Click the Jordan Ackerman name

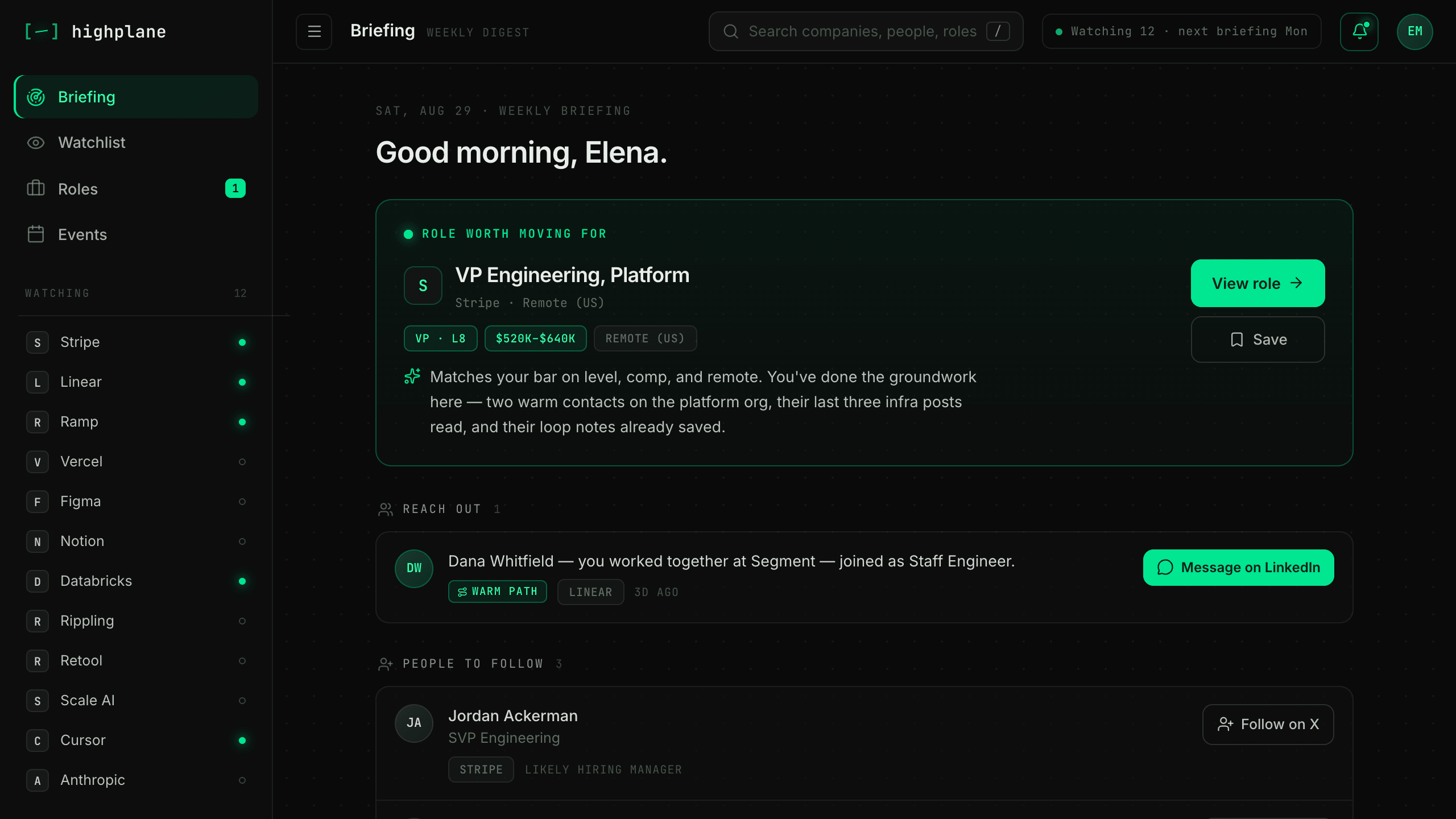coord(513,715)
